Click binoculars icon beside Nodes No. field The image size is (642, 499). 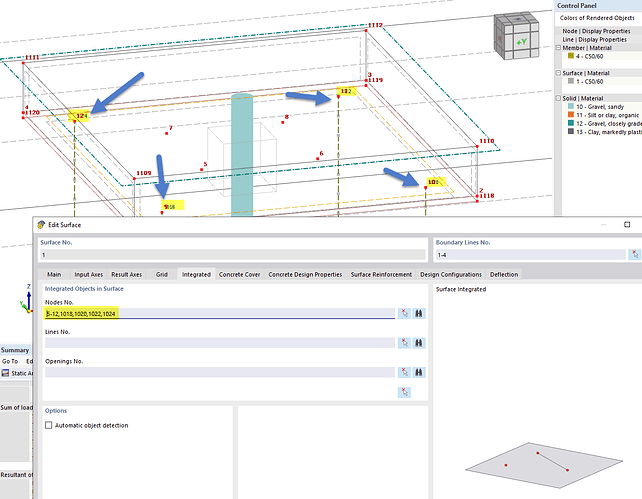[420, 314]
